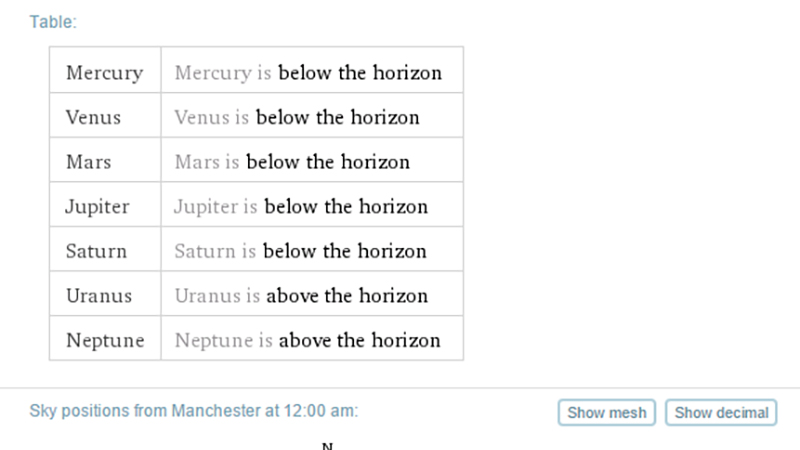Viewport: 800px width, 450px height.
Task: Click 'Mars is below the horizon' text
Action: (292, 162)
